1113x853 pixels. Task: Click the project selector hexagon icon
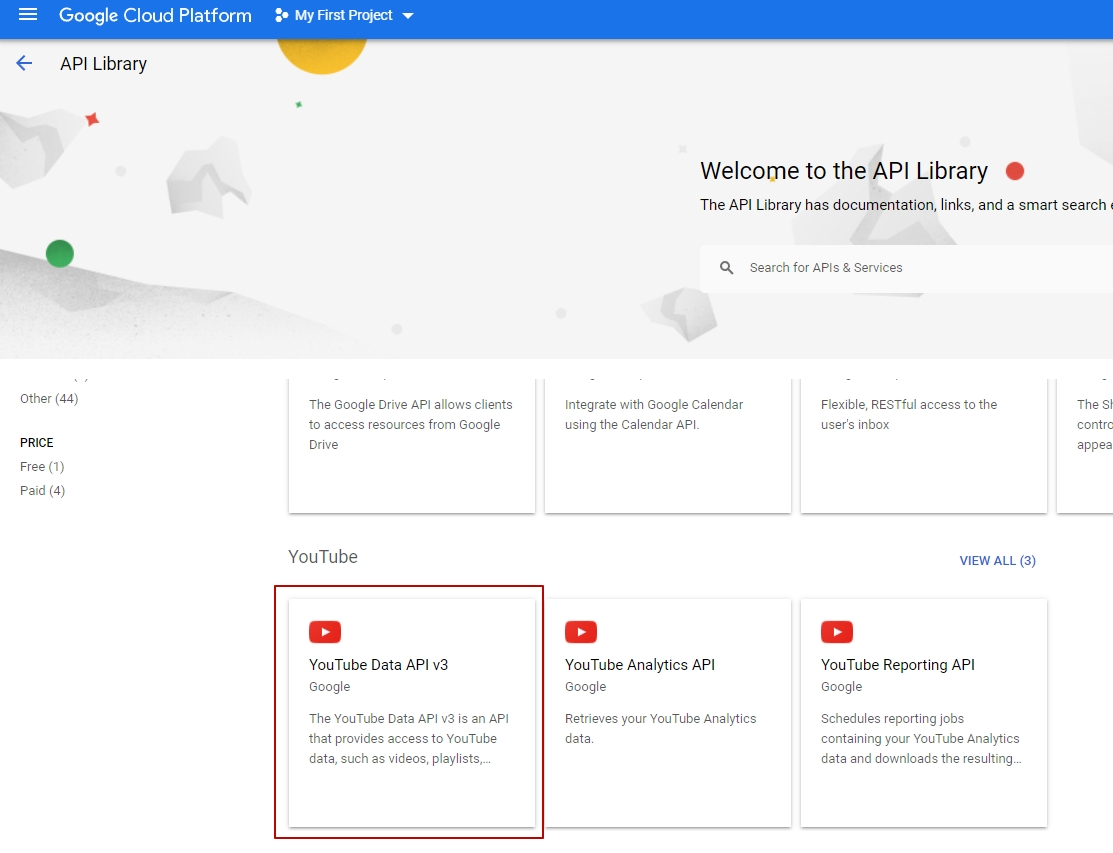[x=282, y=15]
